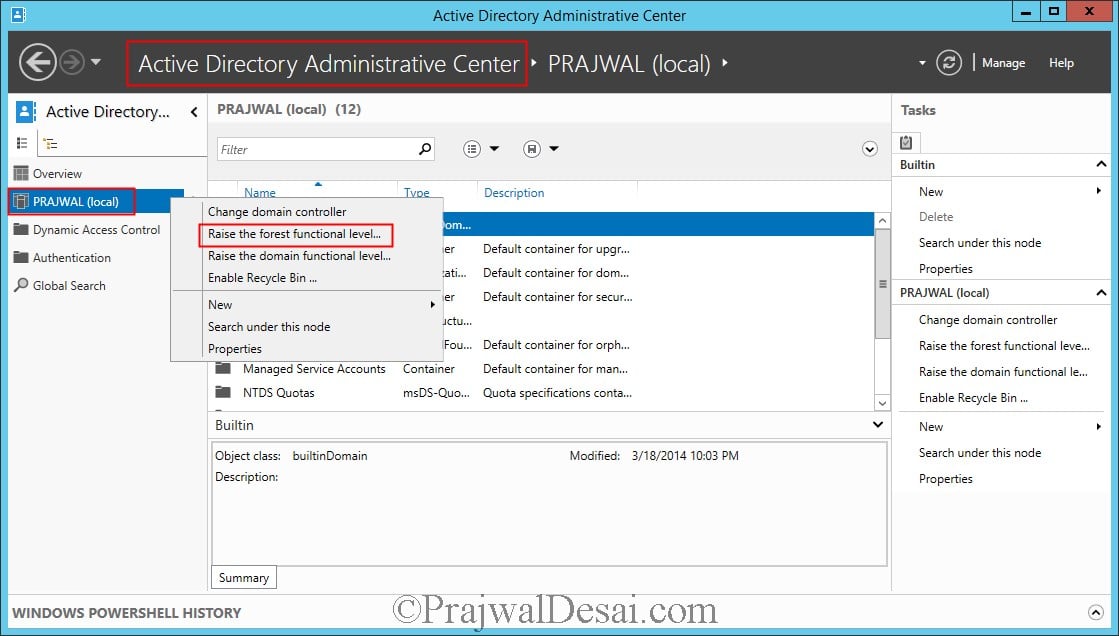Sort list by Description column header
Image resolution: width=1119 pixels, height=636 pixels.
tap(514, 192)
